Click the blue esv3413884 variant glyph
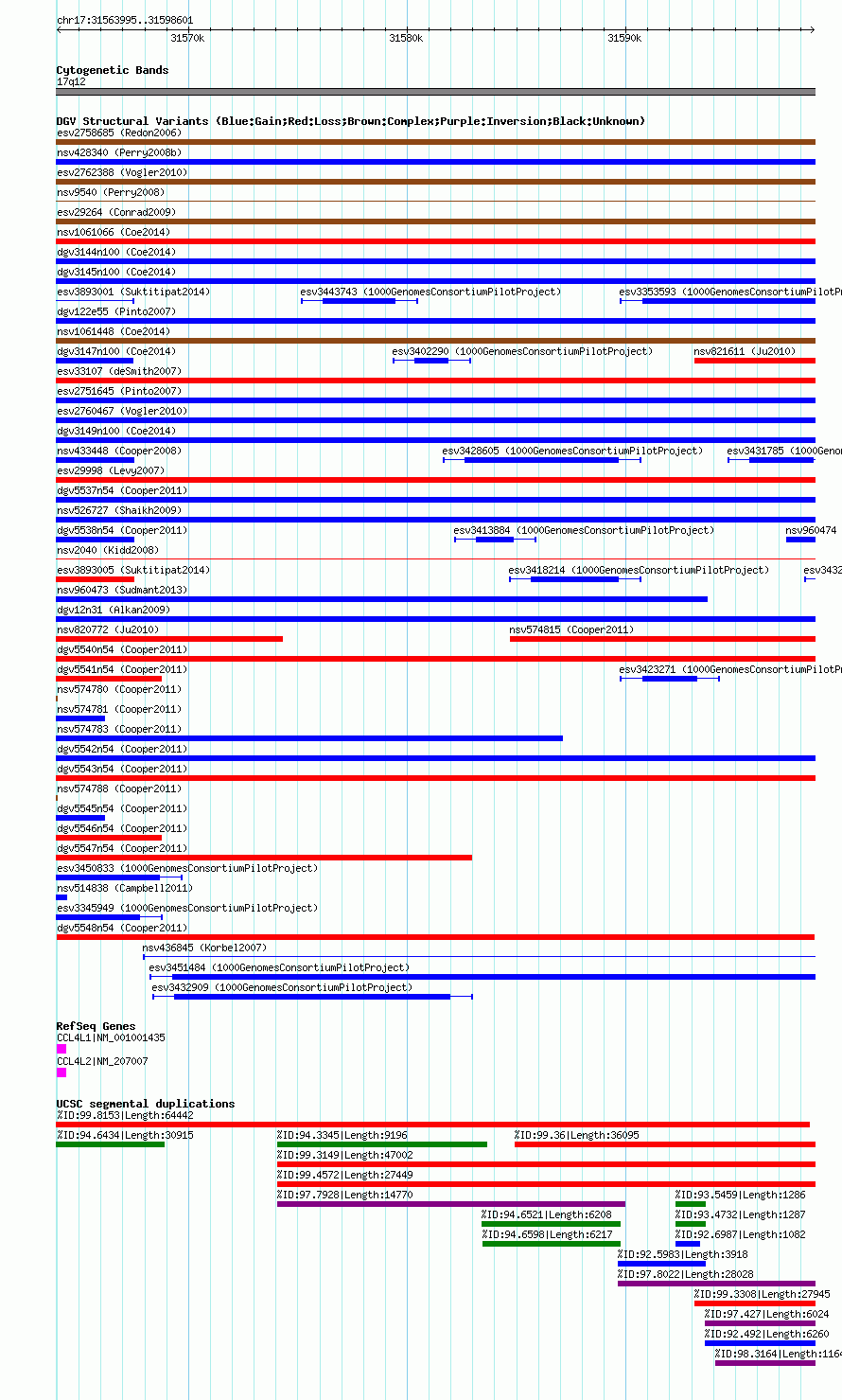Viewport: 842px width, 1400px height. [495, 540]
